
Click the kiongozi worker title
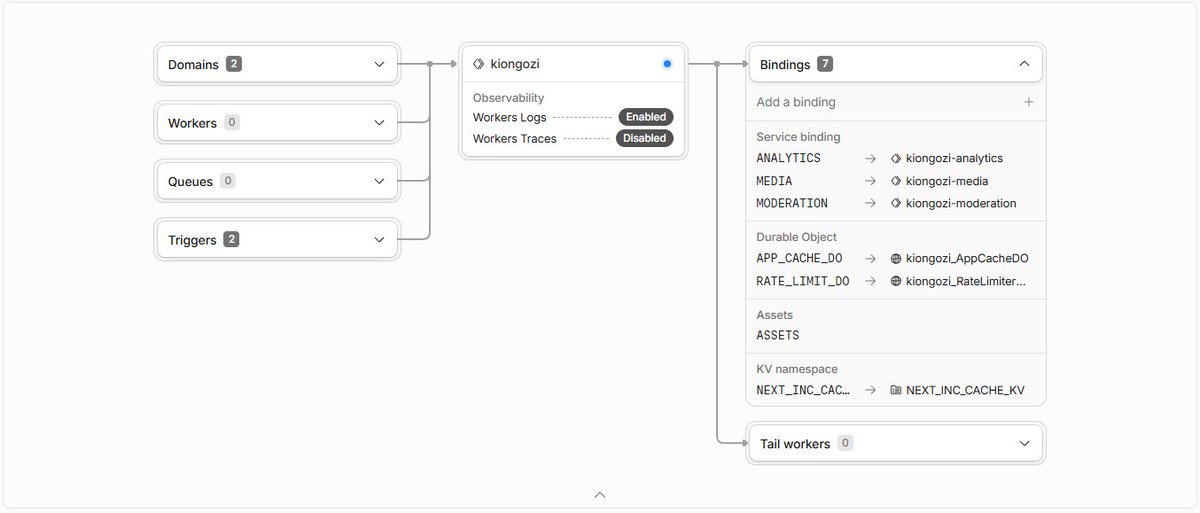click(515, 64)
